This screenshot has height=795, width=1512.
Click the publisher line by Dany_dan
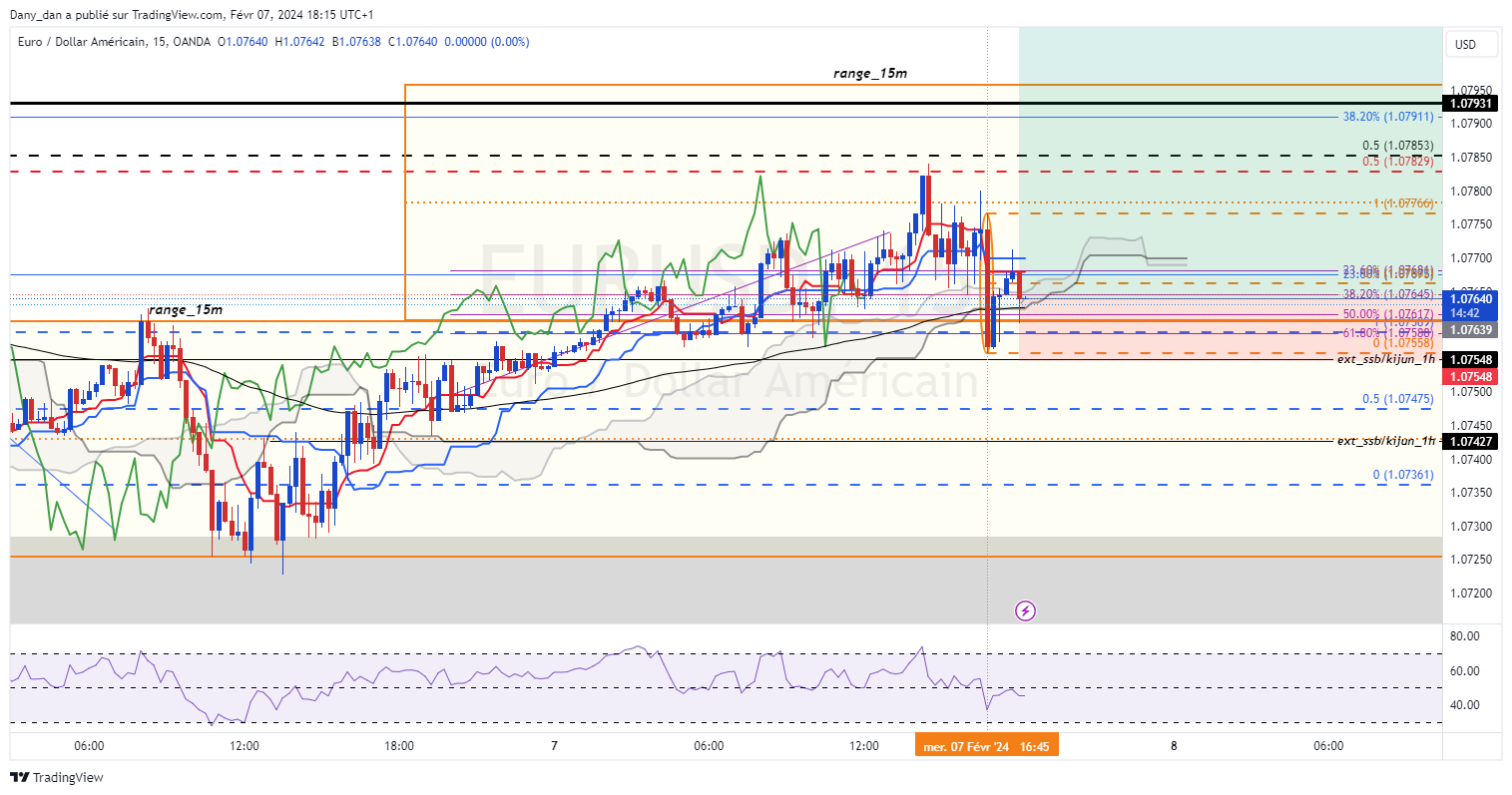(x=193, y=15)
